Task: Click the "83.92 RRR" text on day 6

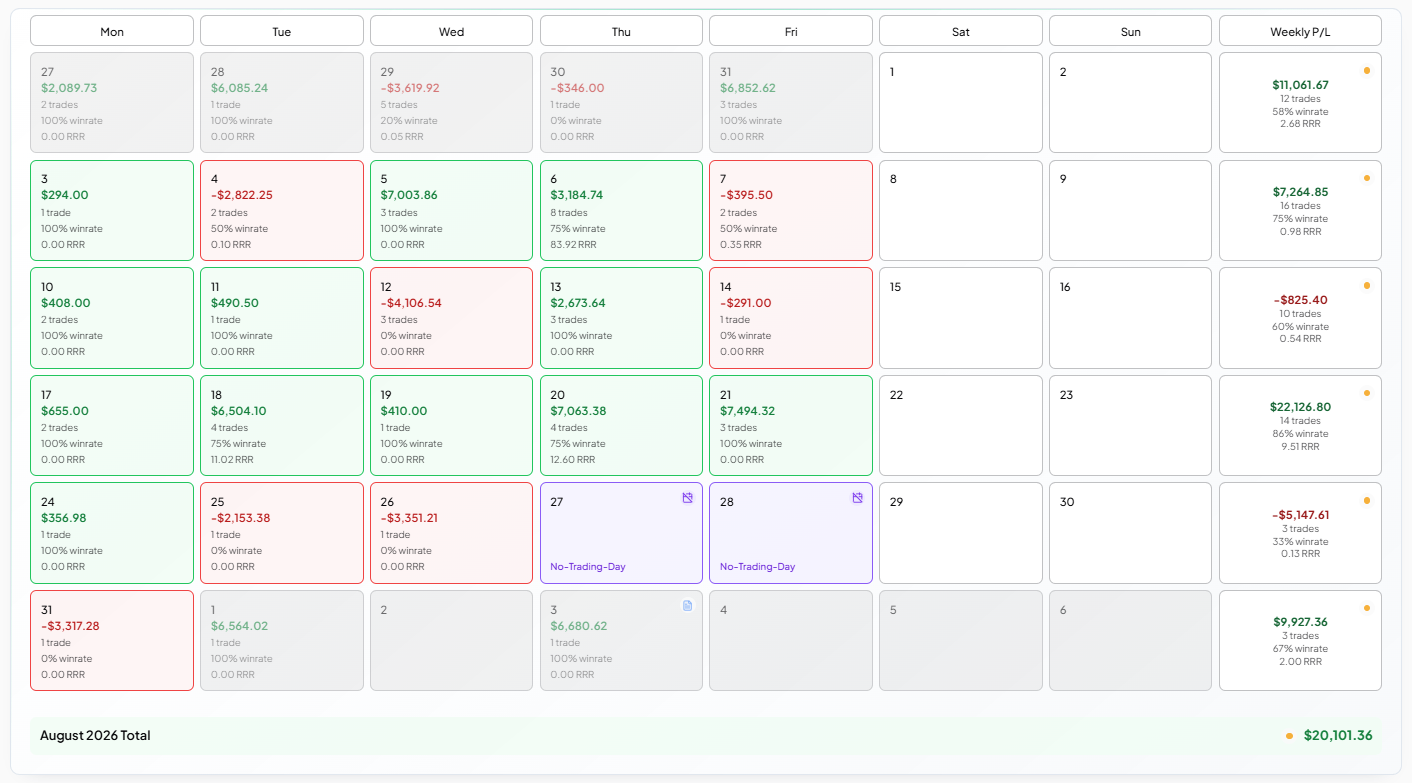Action: (x=573, y=244)
